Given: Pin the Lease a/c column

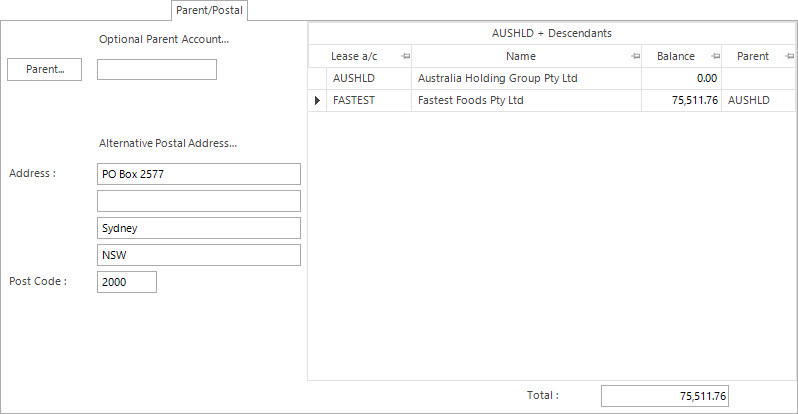Looking at the screenshot, I should pos(405,57).
